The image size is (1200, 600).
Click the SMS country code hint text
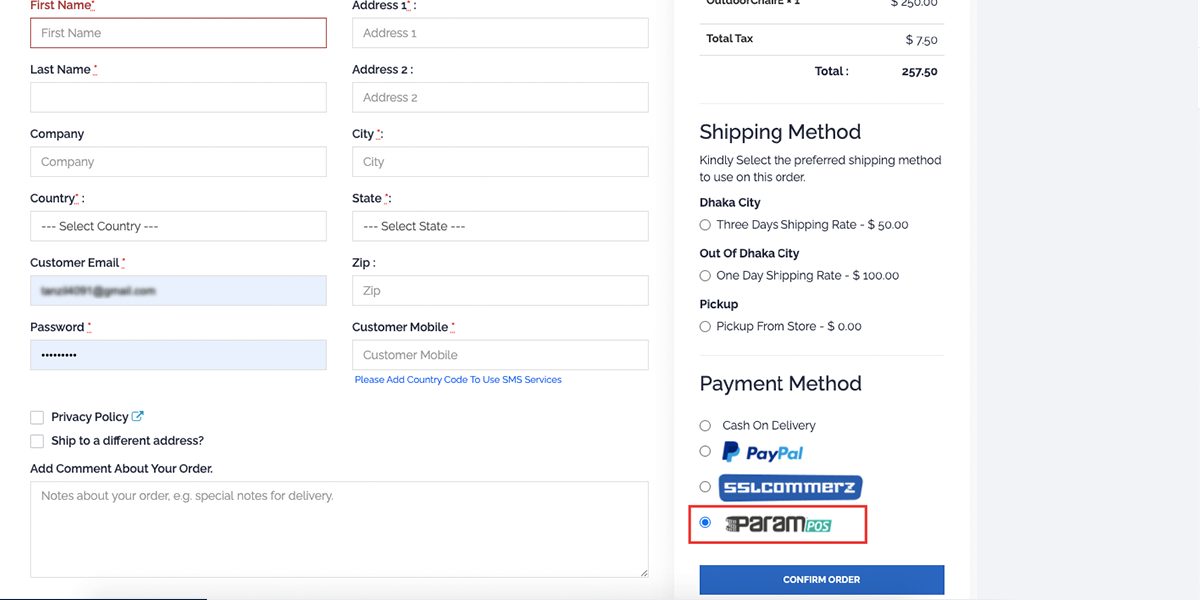pyautogui.click(x=458, y=380)
